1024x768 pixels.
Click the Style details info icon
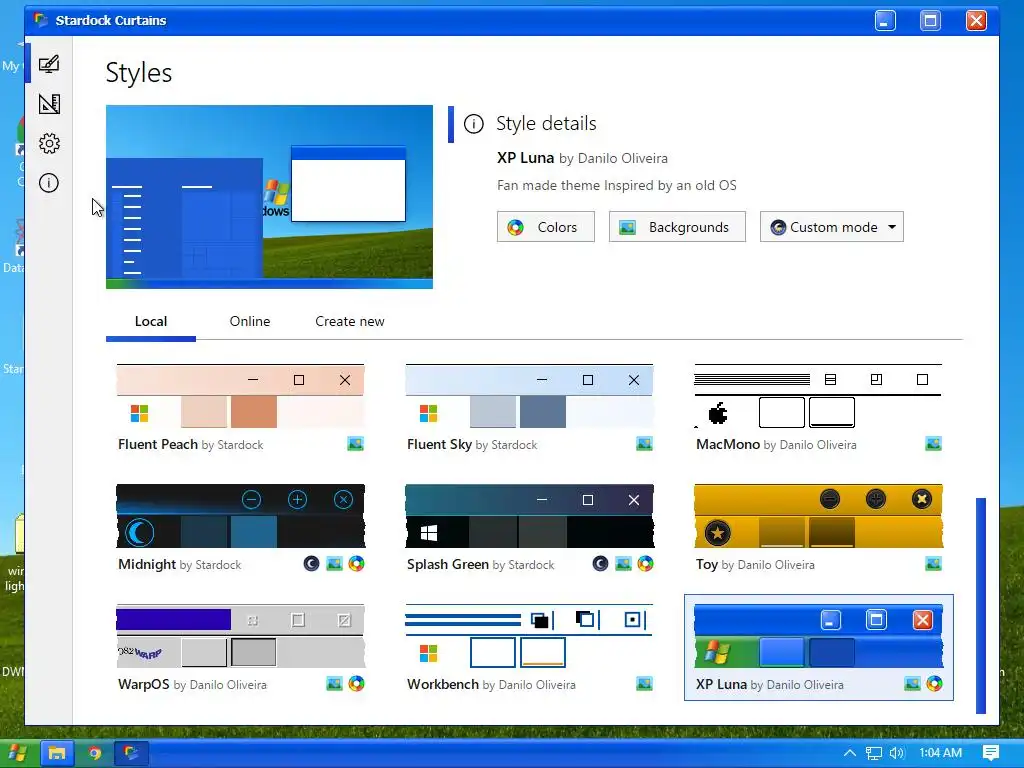point(473,123)
